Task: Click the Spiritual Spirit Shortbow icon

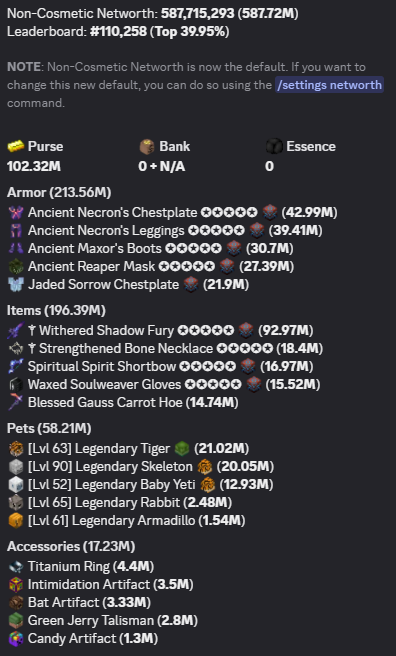Action: point(15,366)
